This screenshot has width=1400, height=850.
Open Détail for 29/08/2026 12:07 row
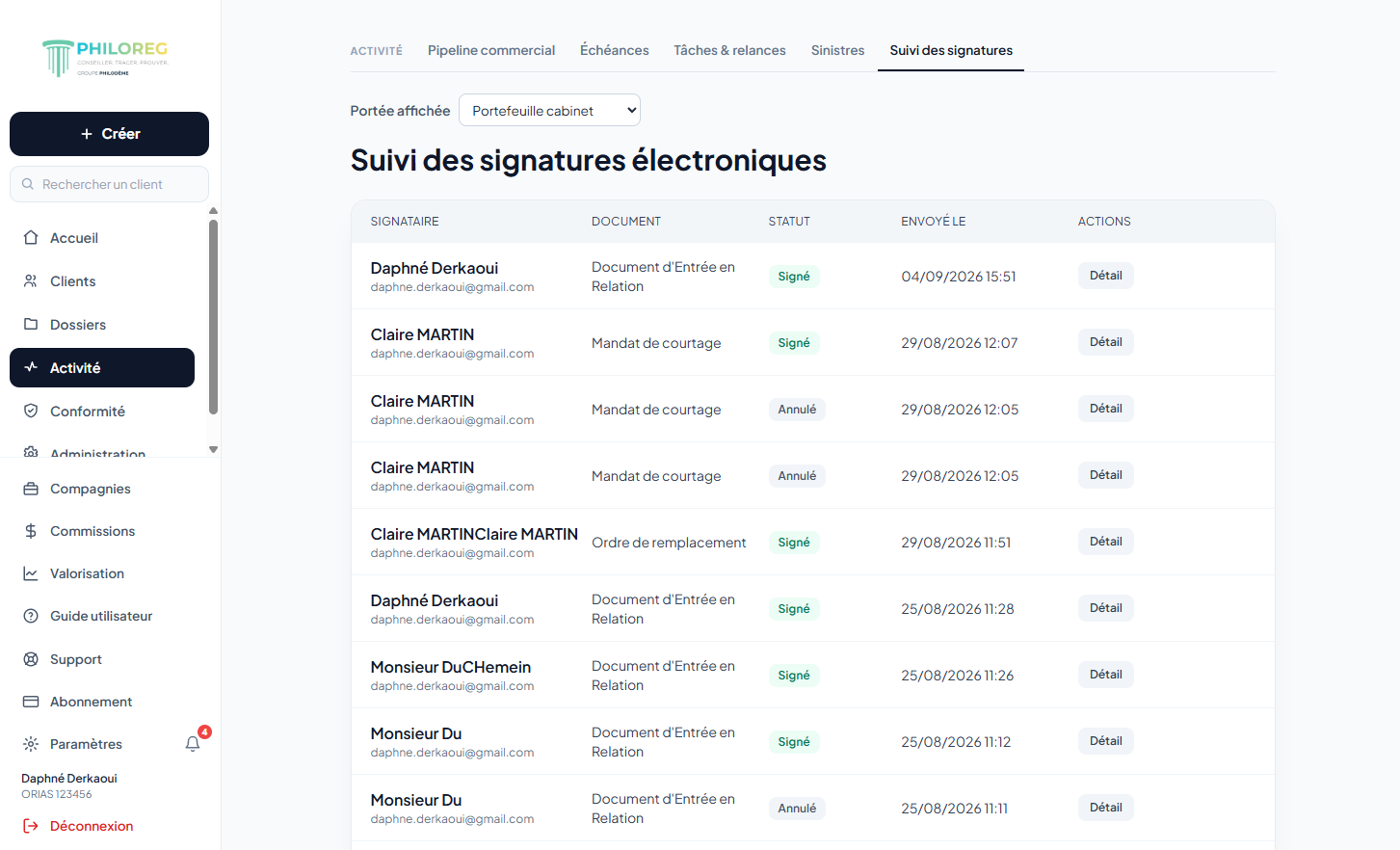(x=1105, y=342)
